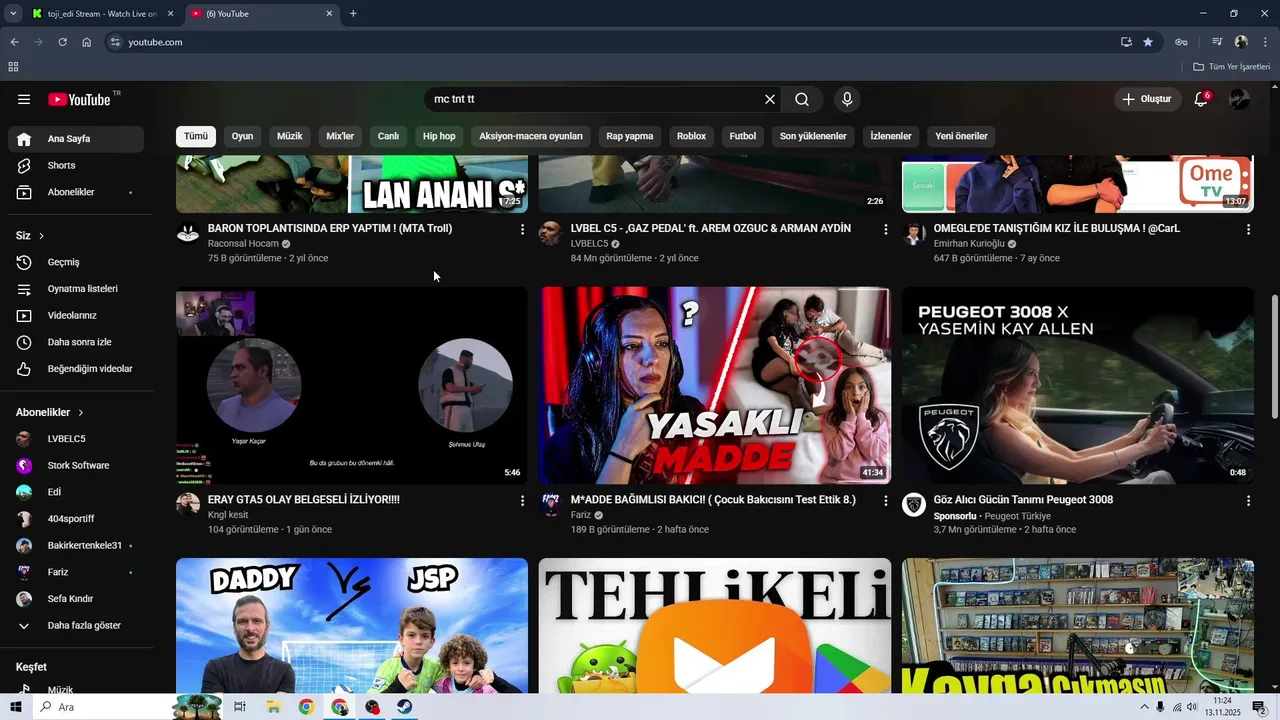This screenshot has height=720, width=1280.
Task: Open a new browser tab
Action: tap(353, 14)
